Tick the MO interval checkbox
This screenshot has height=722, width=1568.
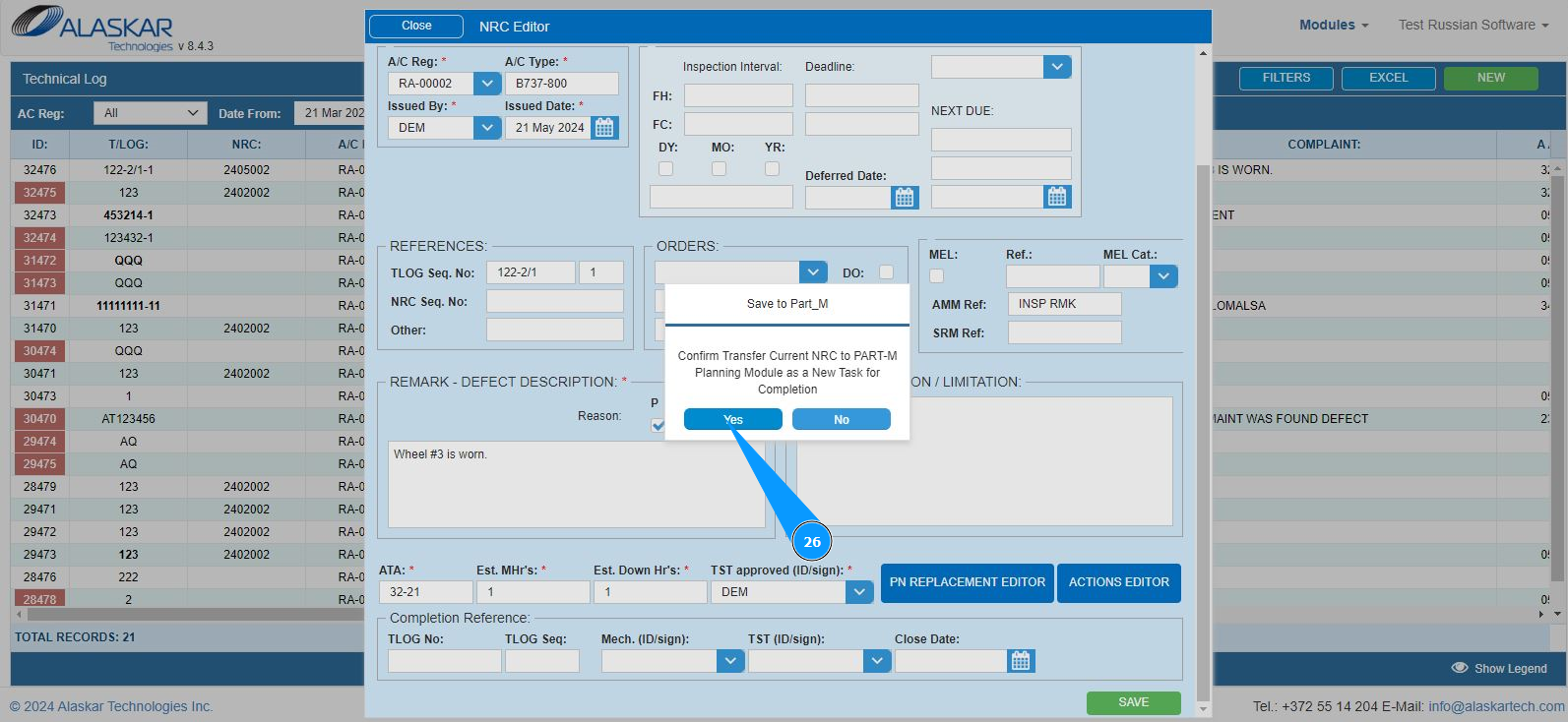click(720, 169)
